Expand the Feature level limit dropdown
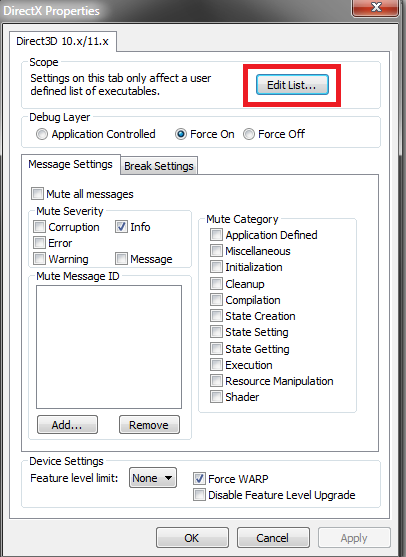The height and width of the screenshot is (557, 406). pyautogui.click(x=153, y=478)
